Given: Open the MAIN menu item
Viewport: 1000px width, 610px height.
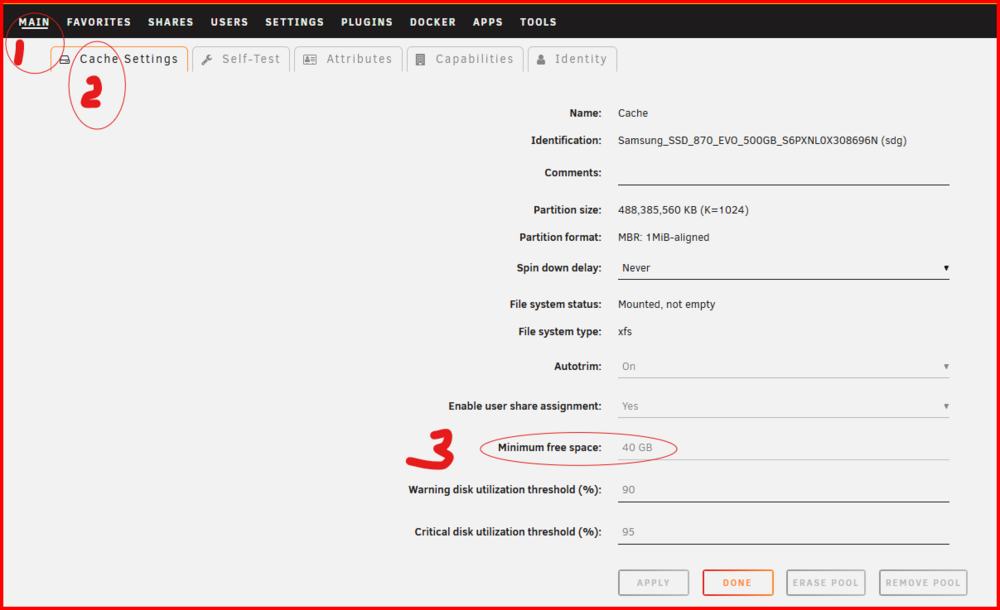Looking at the screenshot, I should point(34,22).
